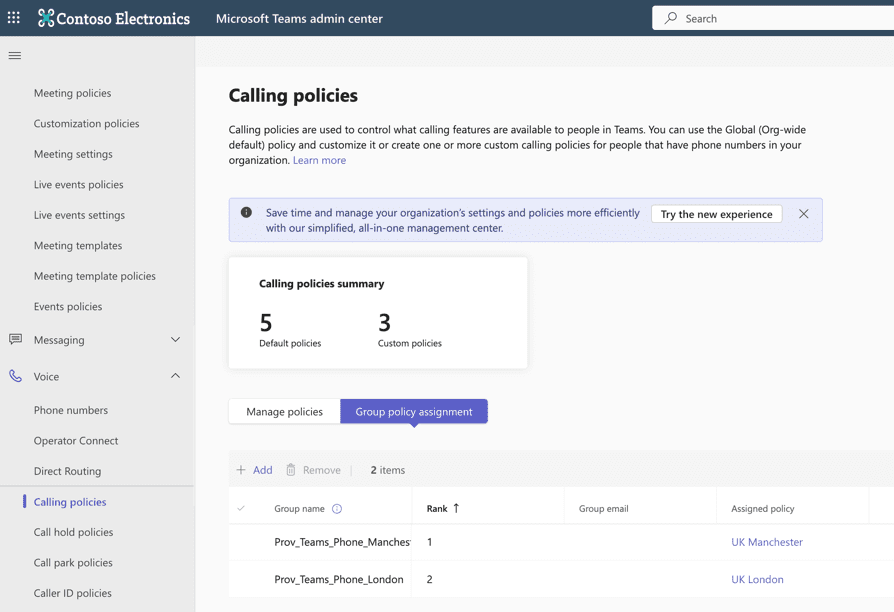Click the hamburger menu to collapse navigation
The width and height of the screenshot is (894, 612).
point(14,56)
